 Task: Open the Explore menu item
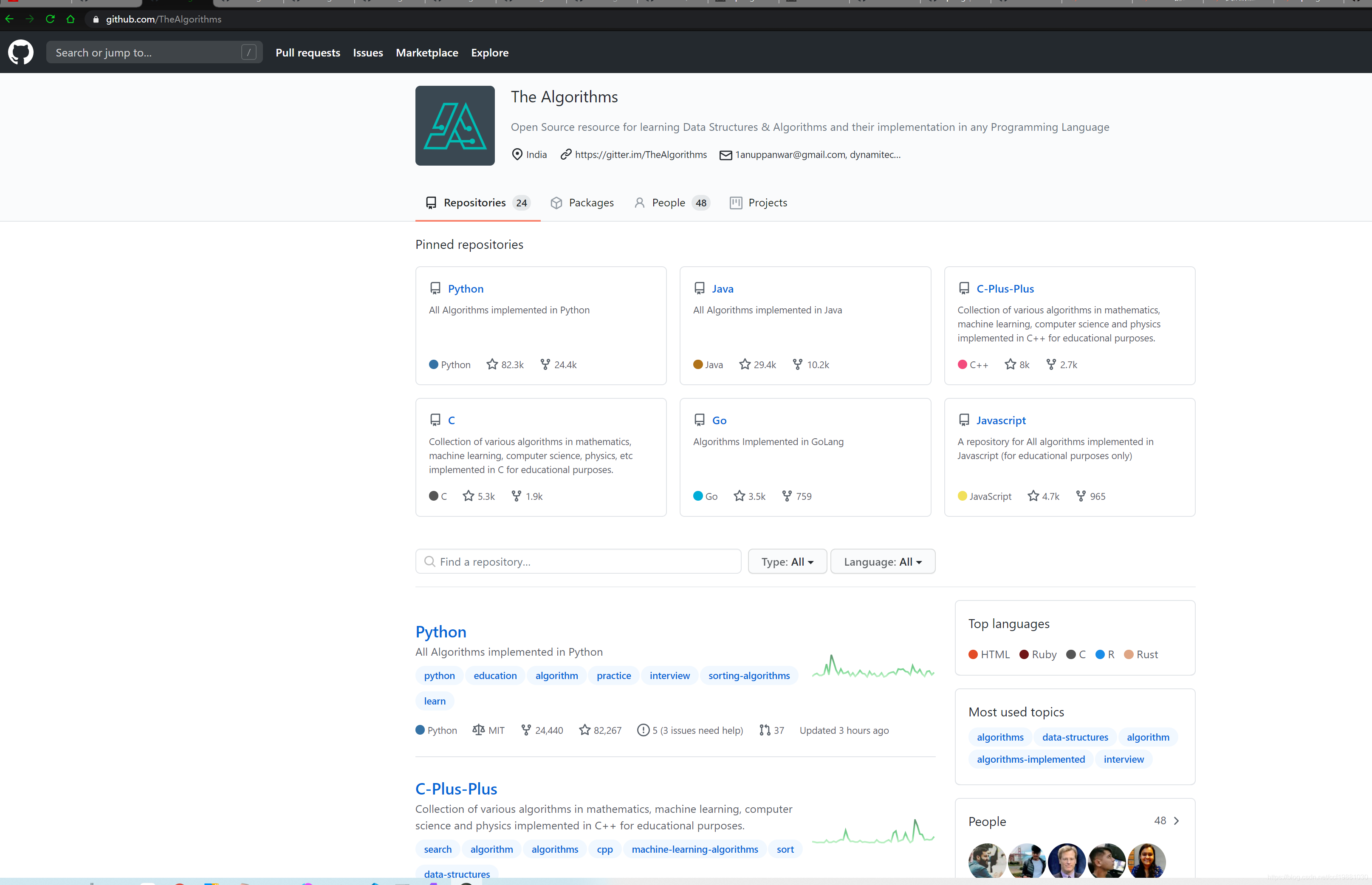pyautogui.click(x=489, y=52)
